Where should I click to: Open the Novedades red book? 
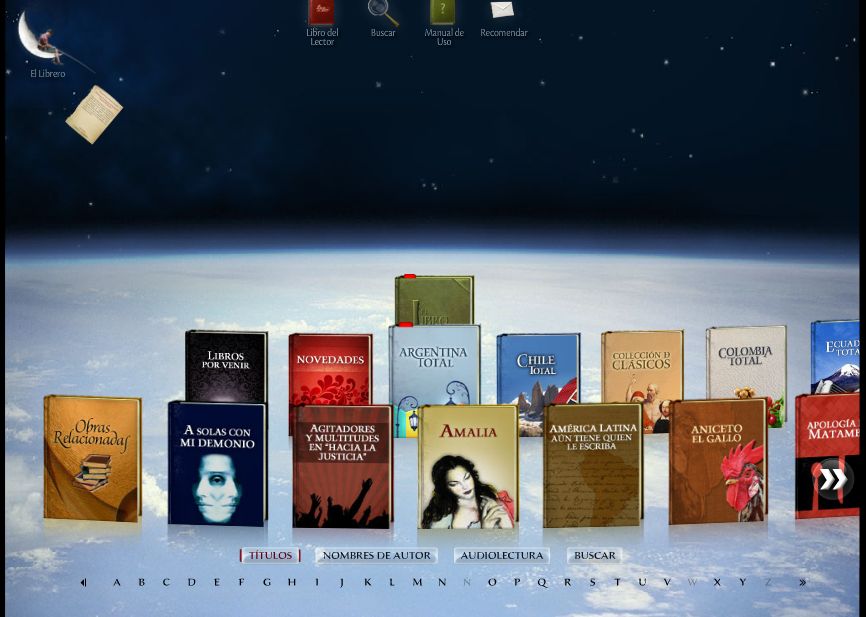[330, 369]
